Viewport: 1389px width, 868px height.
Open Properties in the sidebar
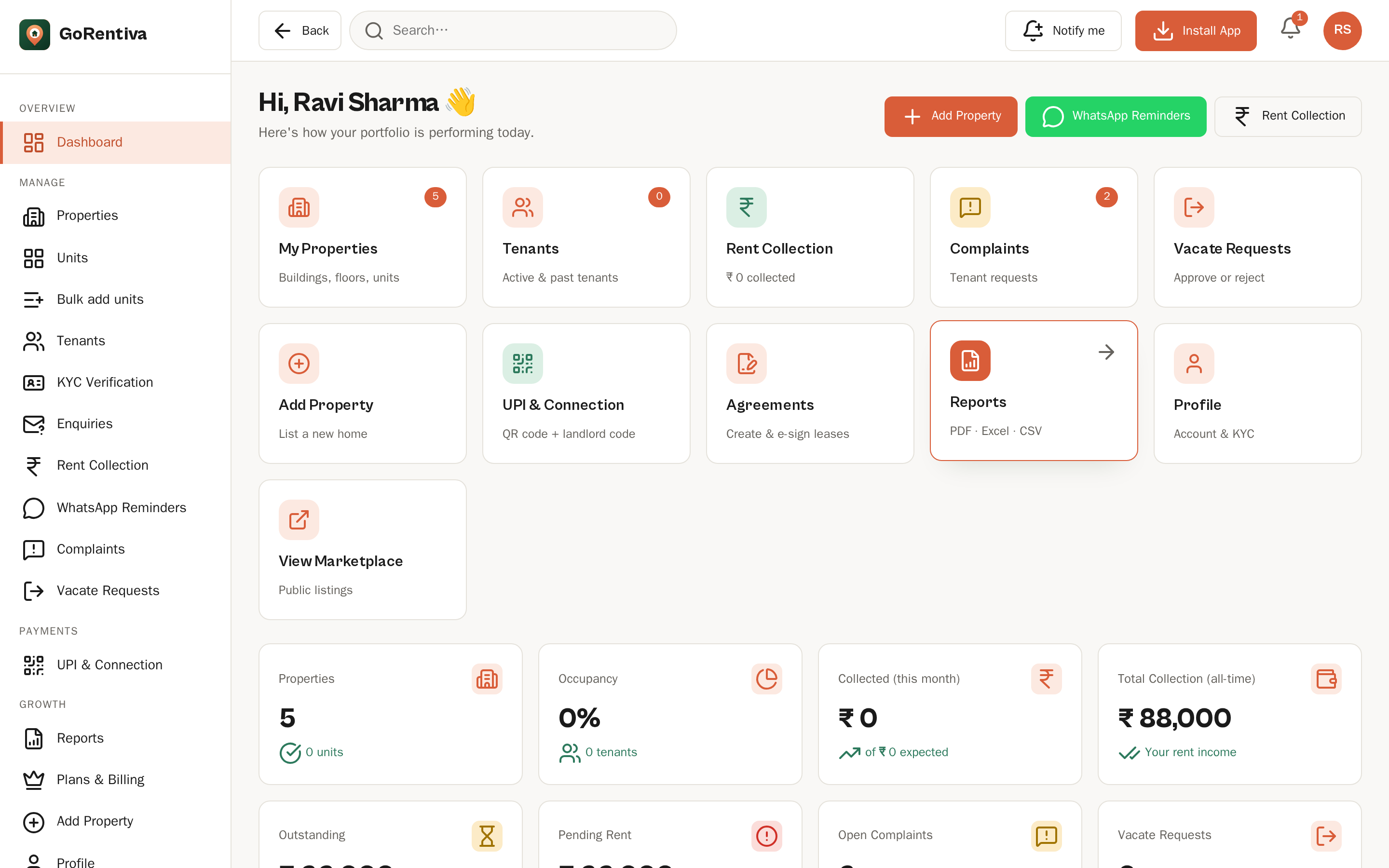click(115, 216)
